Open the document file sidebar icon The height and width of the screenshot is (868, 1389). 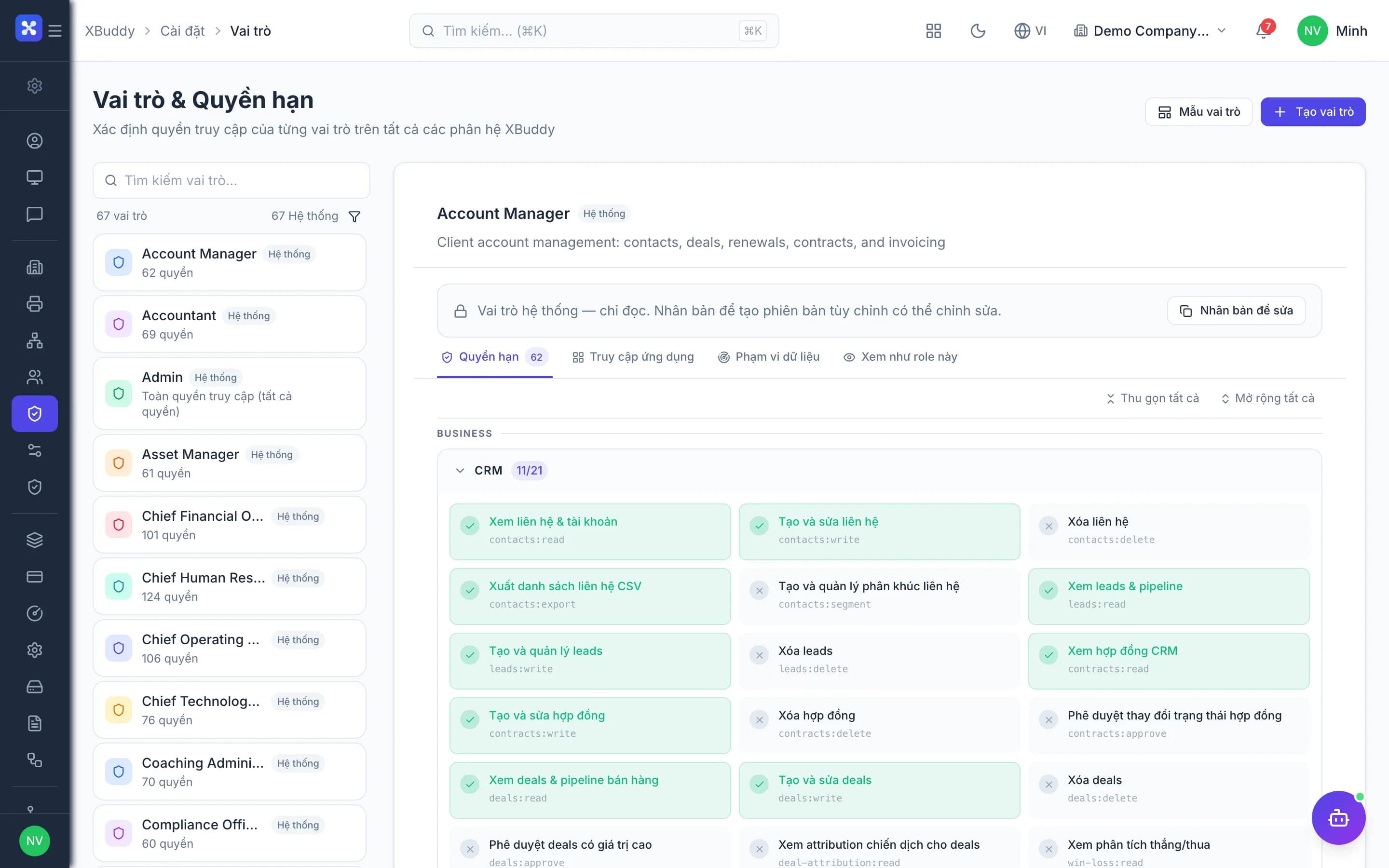point(34,723)
